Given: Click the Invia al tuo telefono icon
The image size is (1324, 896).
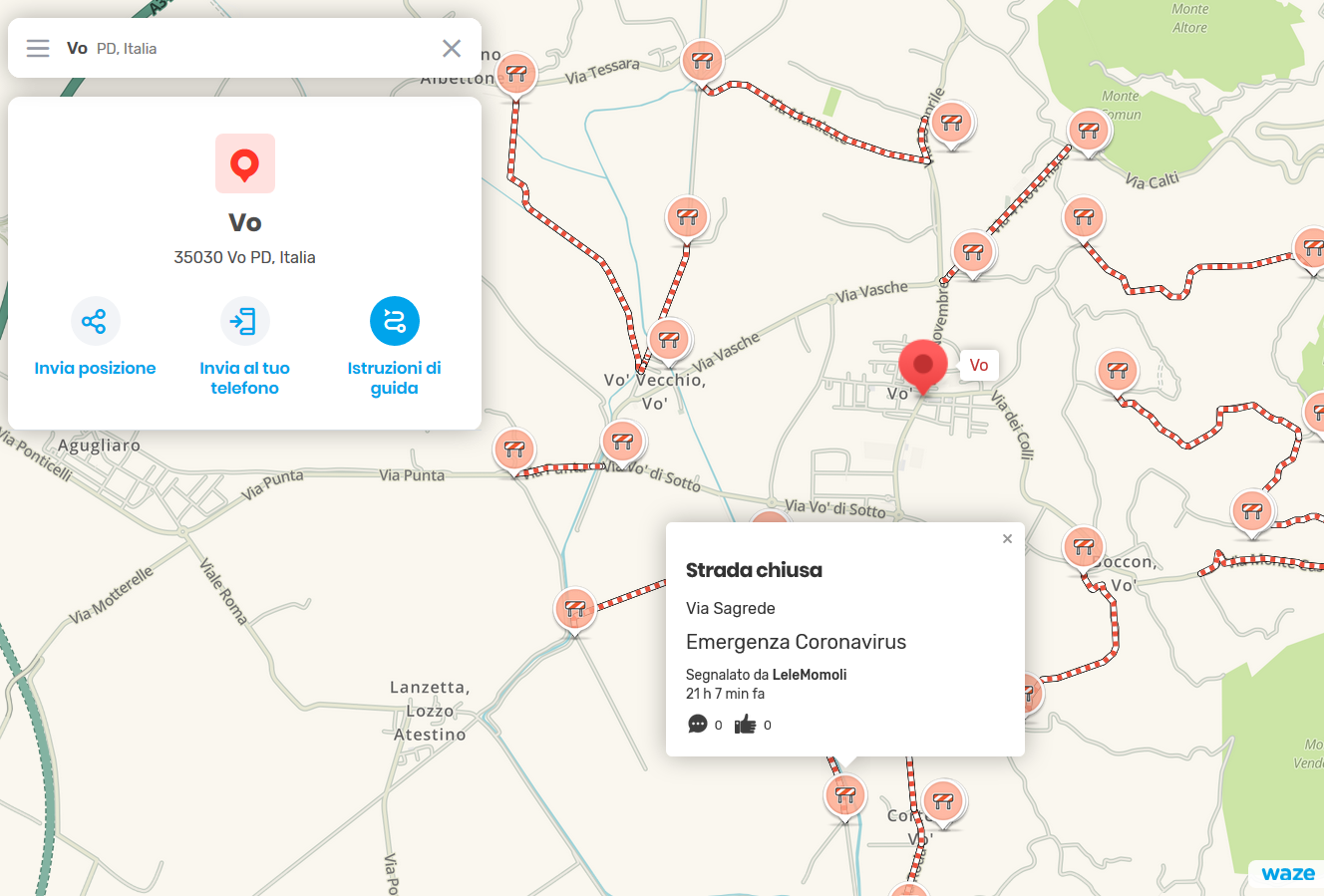Looking at the screenshot, I should pos(244,321).
